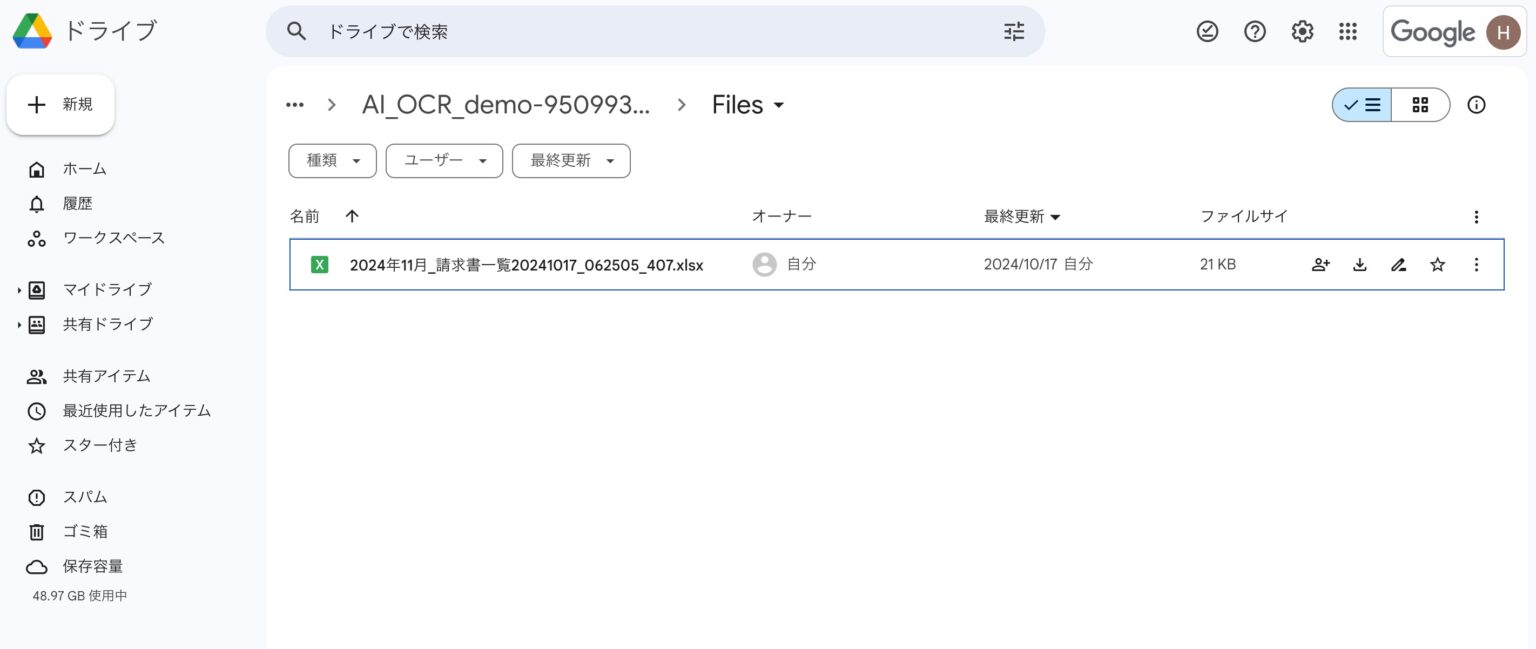Share the xlsx file with another user
The width and height of the screenshot is (1536, 649).
pos(1320,264)
